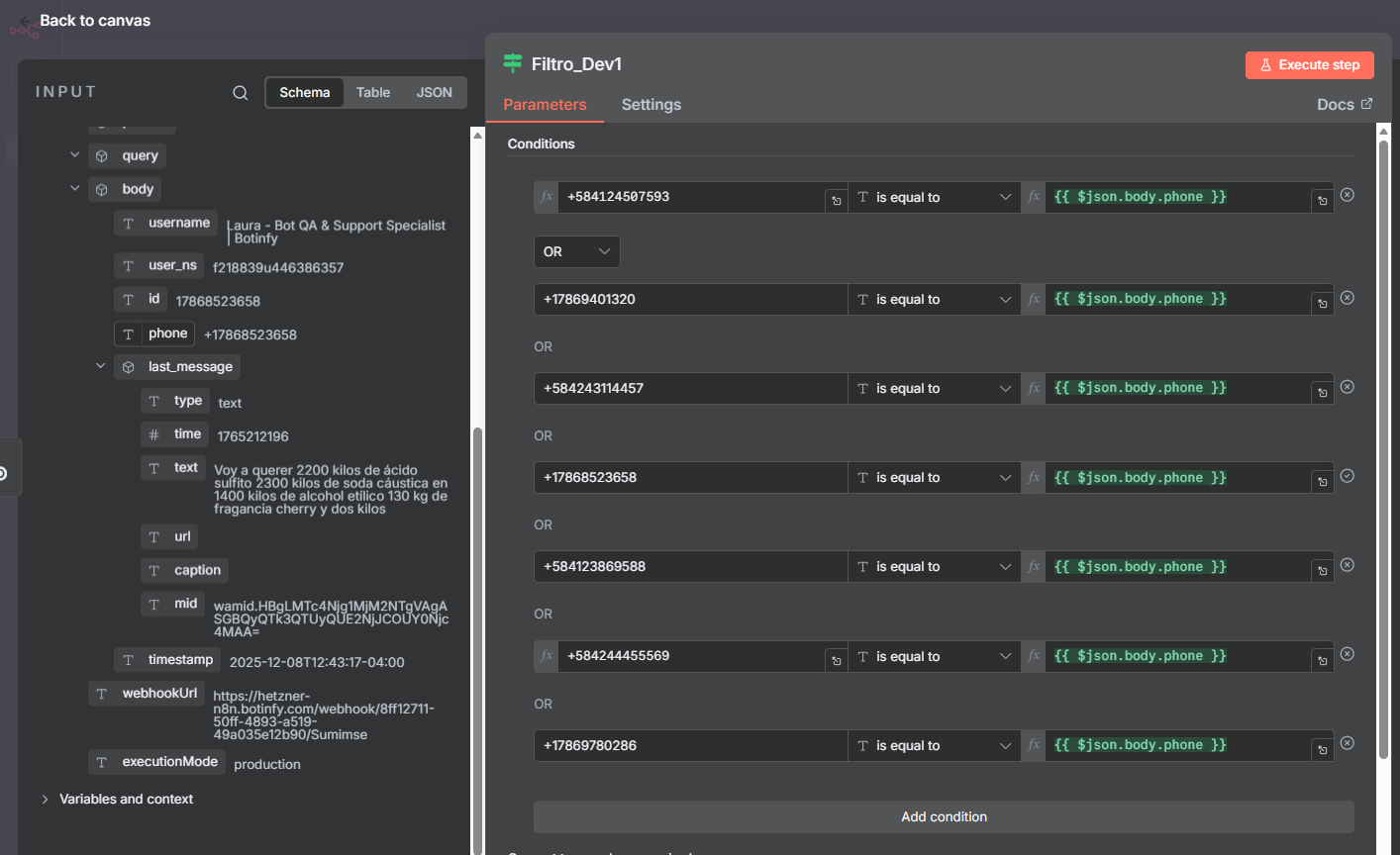The width and height of the screenshot is (1400, 855).
Task: Switch input view to JSON
Action: tap(435, 92)
